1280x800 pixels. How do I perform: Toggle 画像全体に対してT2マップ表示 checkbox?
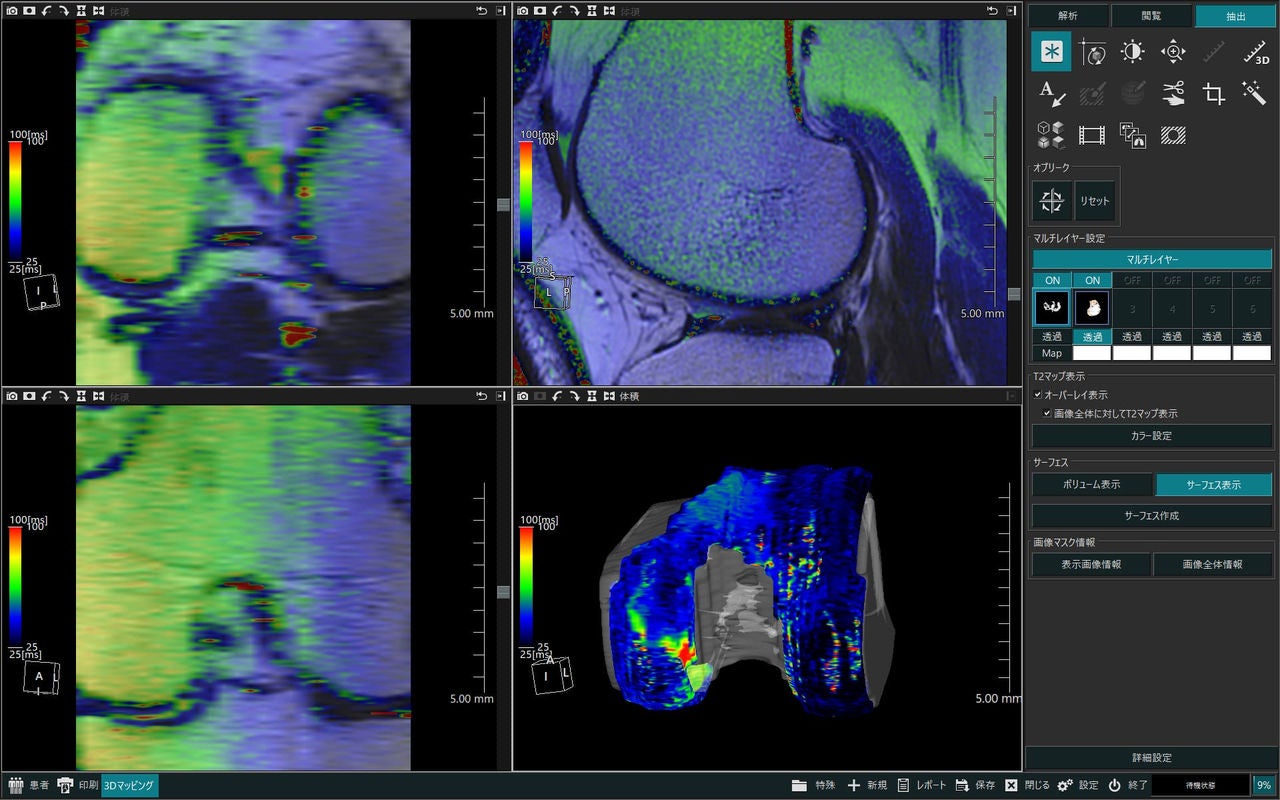(x=1047, y=413)
